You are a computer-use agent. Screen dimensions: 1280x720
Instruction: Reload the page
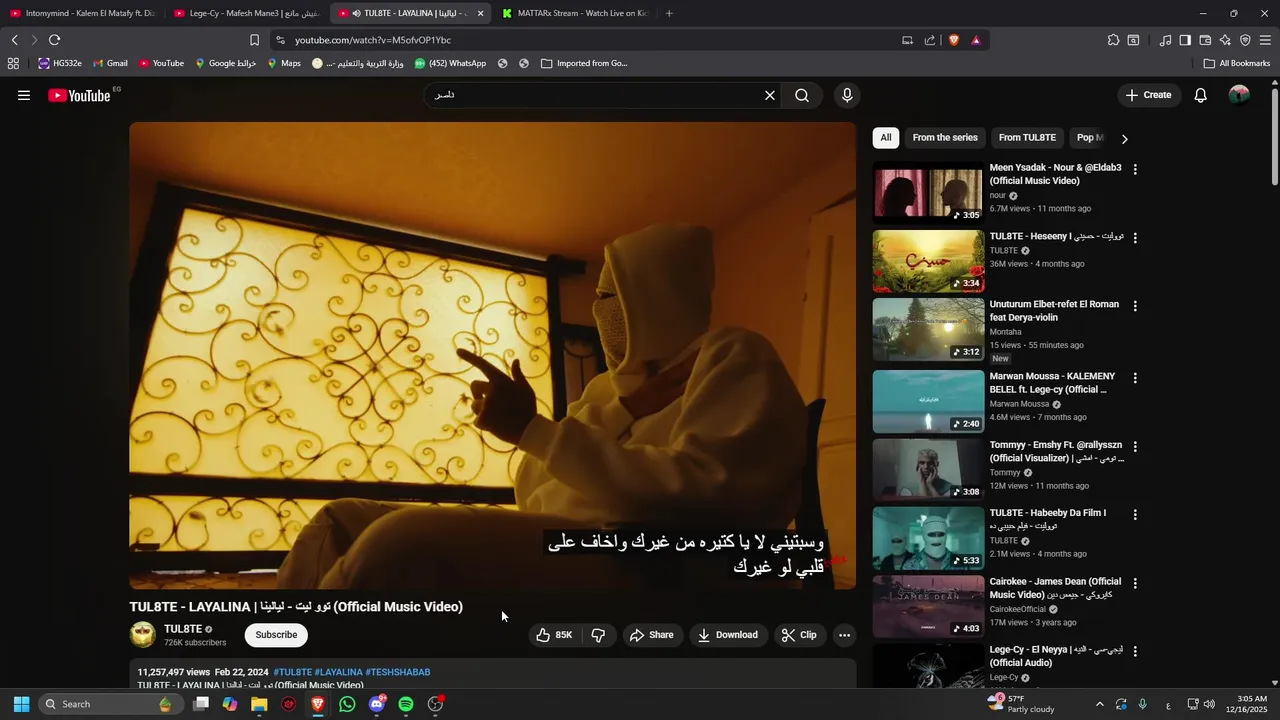point(54,40)
